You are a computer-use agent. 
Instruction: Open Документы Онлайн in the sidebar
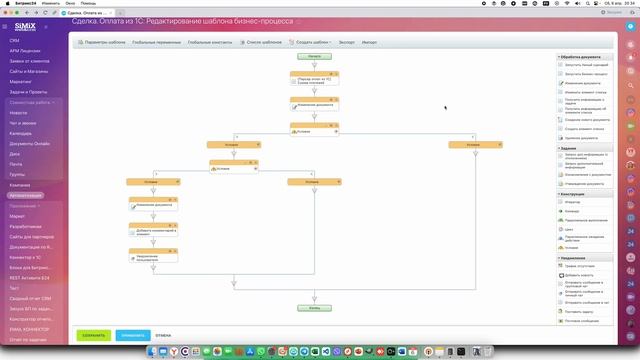pos(30,144)
